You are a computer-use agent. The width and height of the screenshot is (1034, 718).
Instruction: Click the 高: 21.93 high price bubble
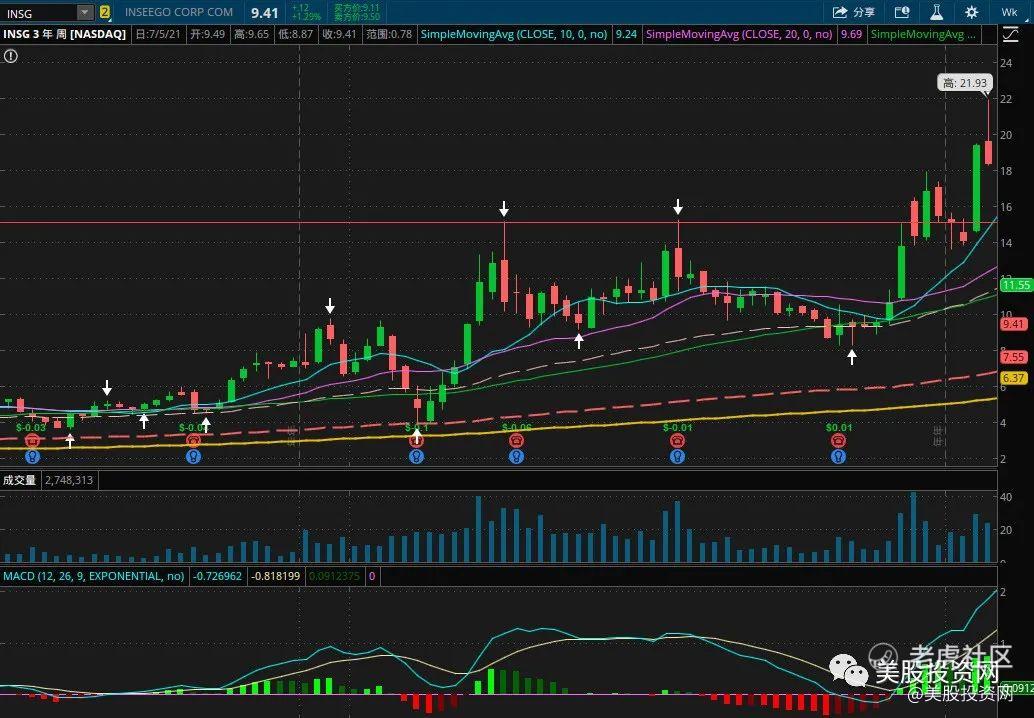point(965,83)
